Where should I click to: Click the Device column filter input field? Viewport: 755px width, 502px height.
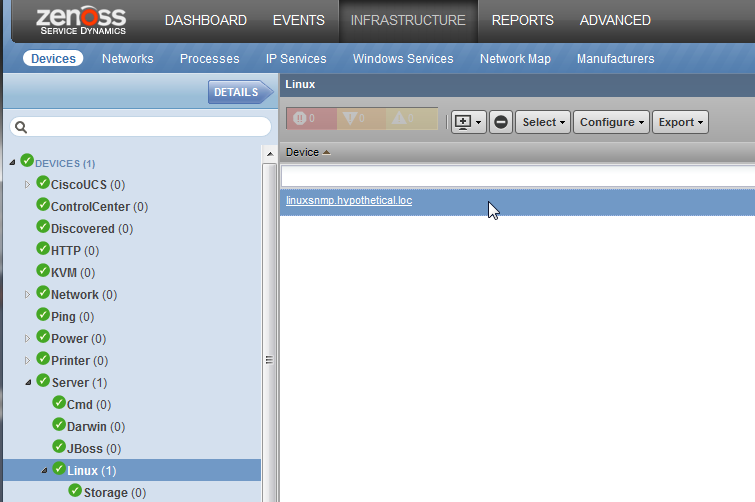(x=518, y=176)
